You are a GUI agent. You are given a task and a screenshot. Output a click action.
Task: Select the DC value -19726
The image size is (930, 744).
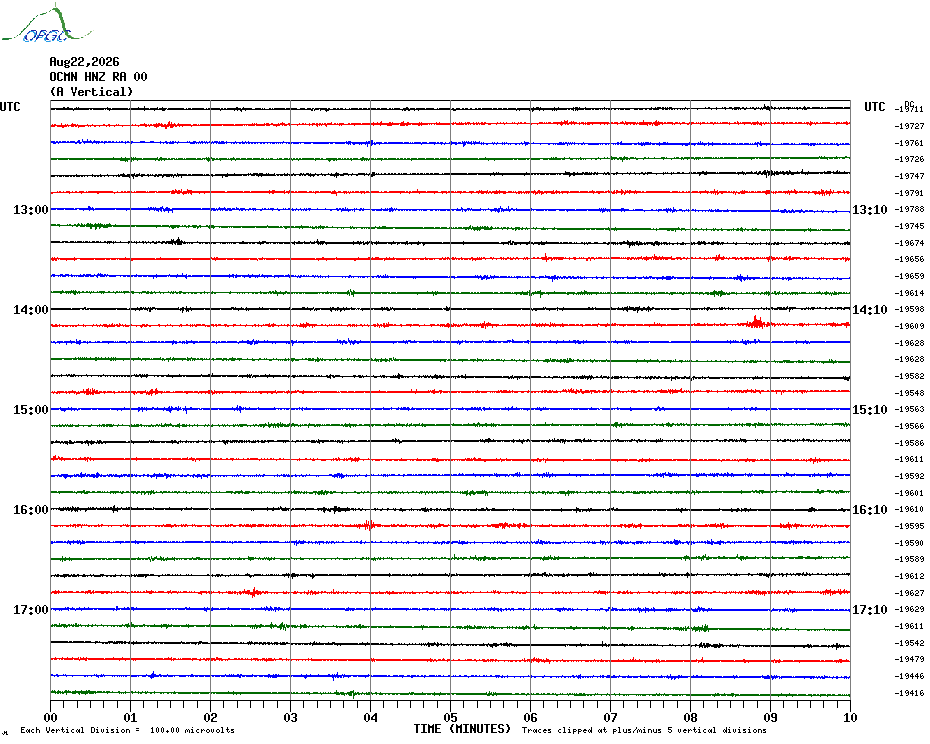pos(909,160)
